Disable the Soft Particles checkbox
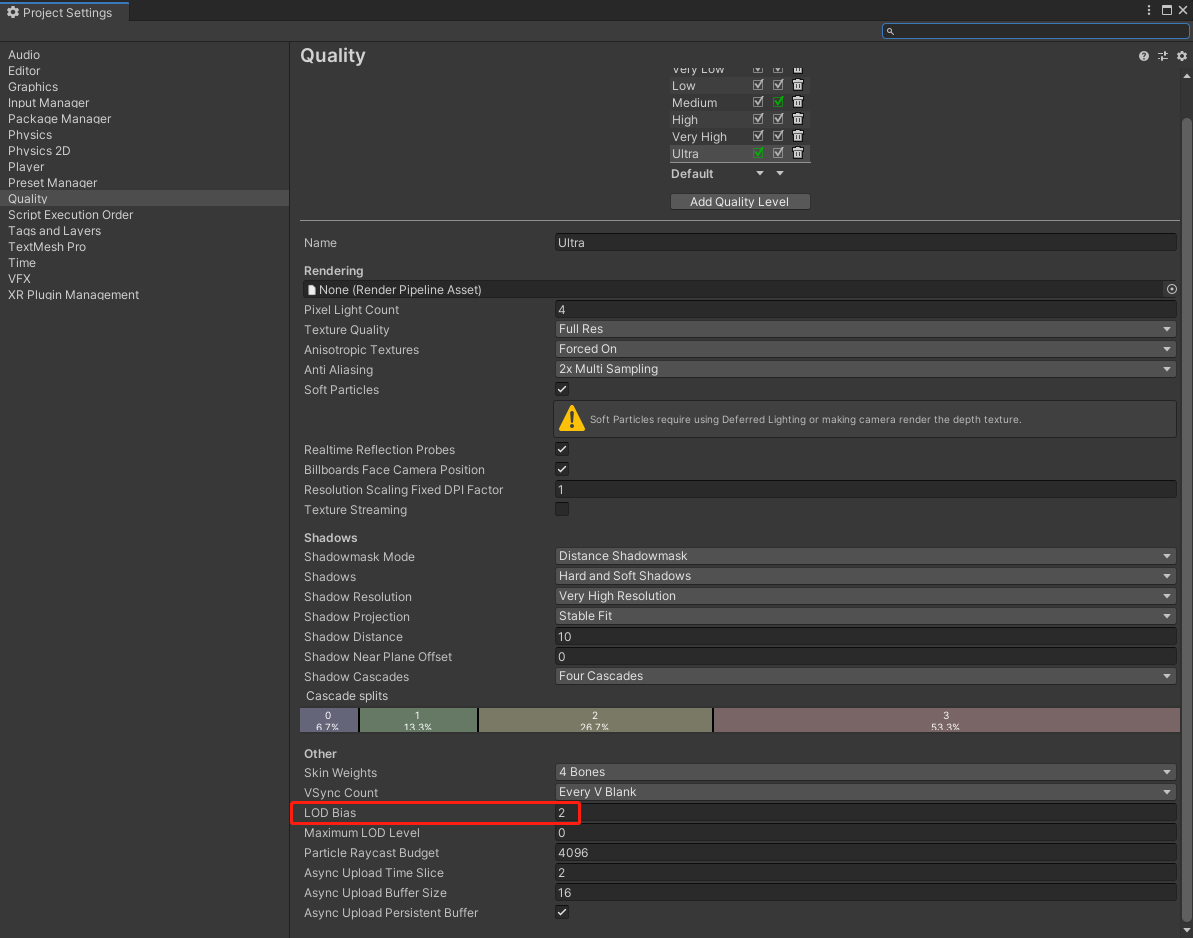Screen dimensions: 1193x938 (x=562, y=390)
